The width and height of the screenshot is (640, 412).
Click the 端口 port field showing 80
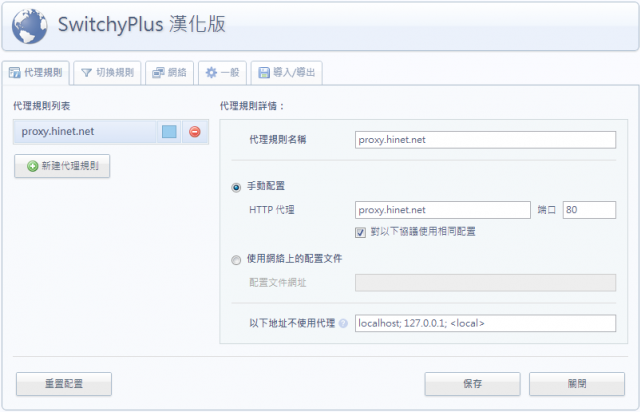pyautogui.click(x=589, y=210)
